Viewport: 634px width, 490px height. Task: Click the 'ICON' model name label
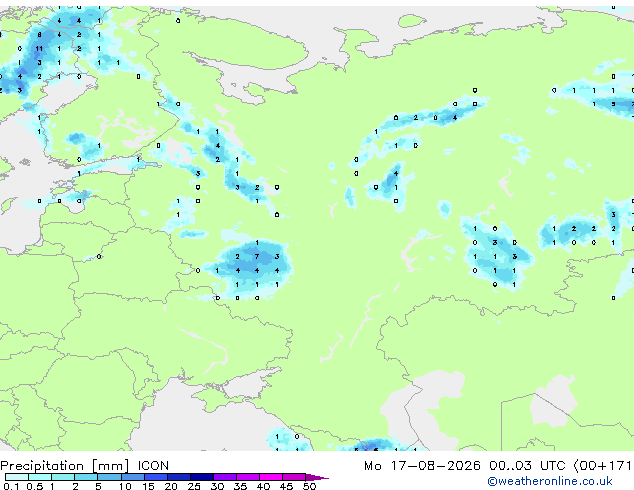(153, 466)
